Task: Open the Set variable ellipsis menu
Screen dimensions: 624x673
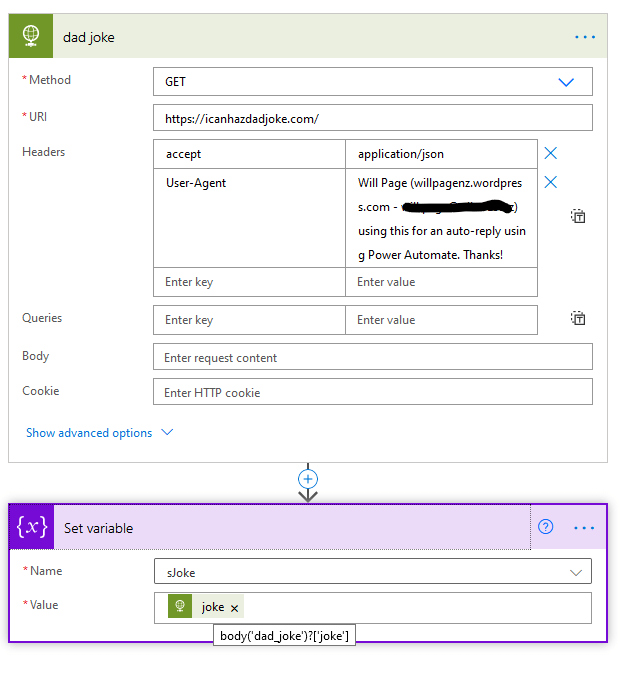Action: coord(584,527)
